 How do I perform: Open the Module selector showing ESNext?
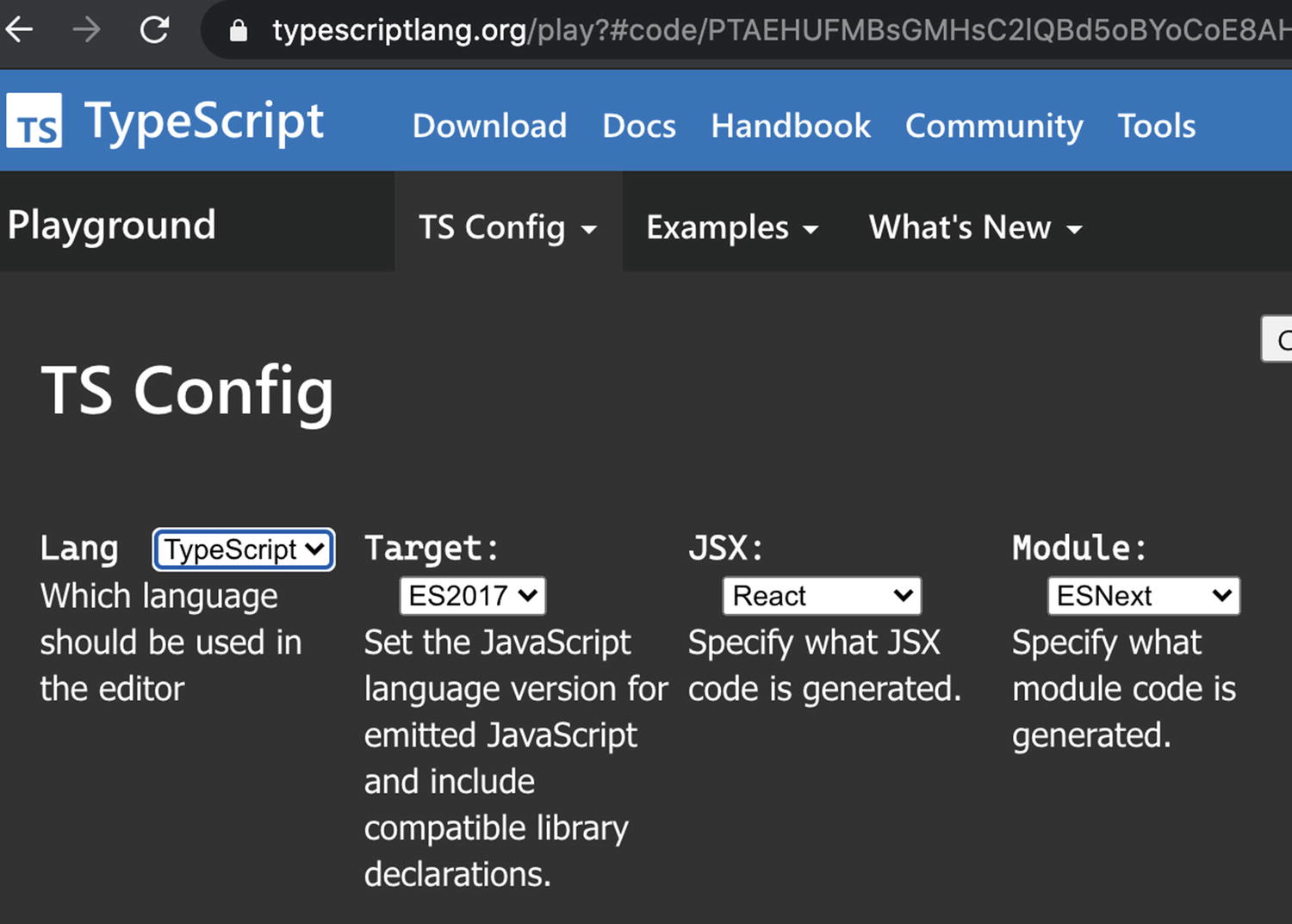[x=1142, y=595]
